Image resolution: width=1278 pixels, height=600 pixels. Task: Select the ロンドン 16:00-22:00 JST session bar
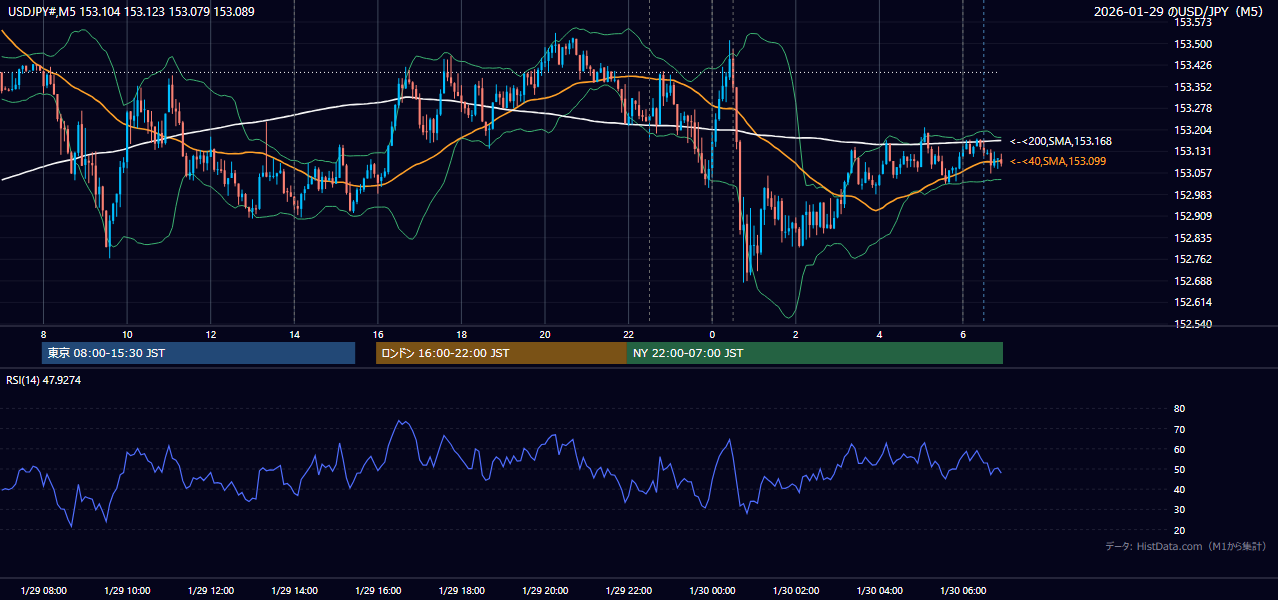point(501,353)
